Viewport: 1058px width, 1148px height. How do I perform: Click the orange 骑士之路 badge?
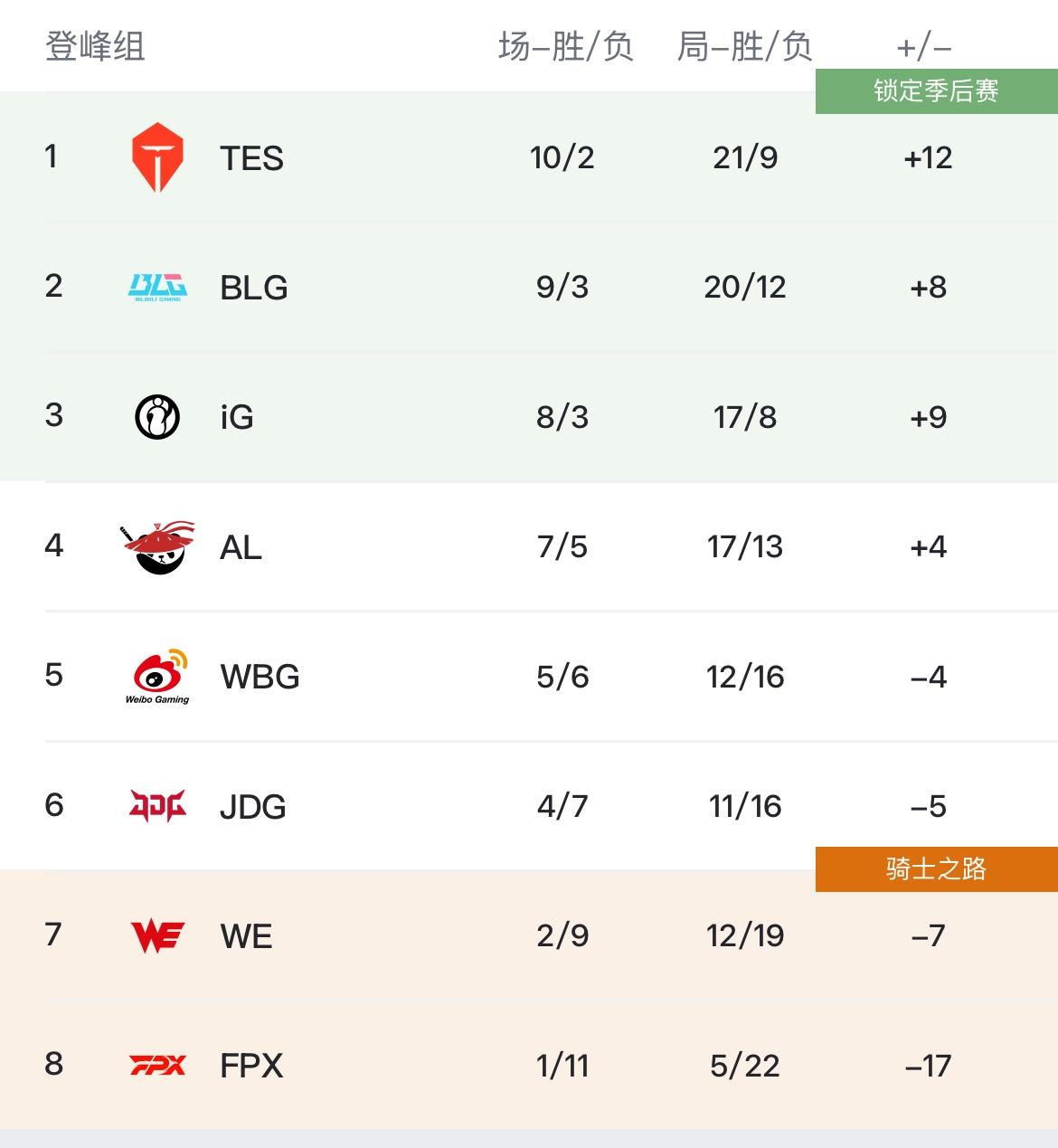pos(936,869)
